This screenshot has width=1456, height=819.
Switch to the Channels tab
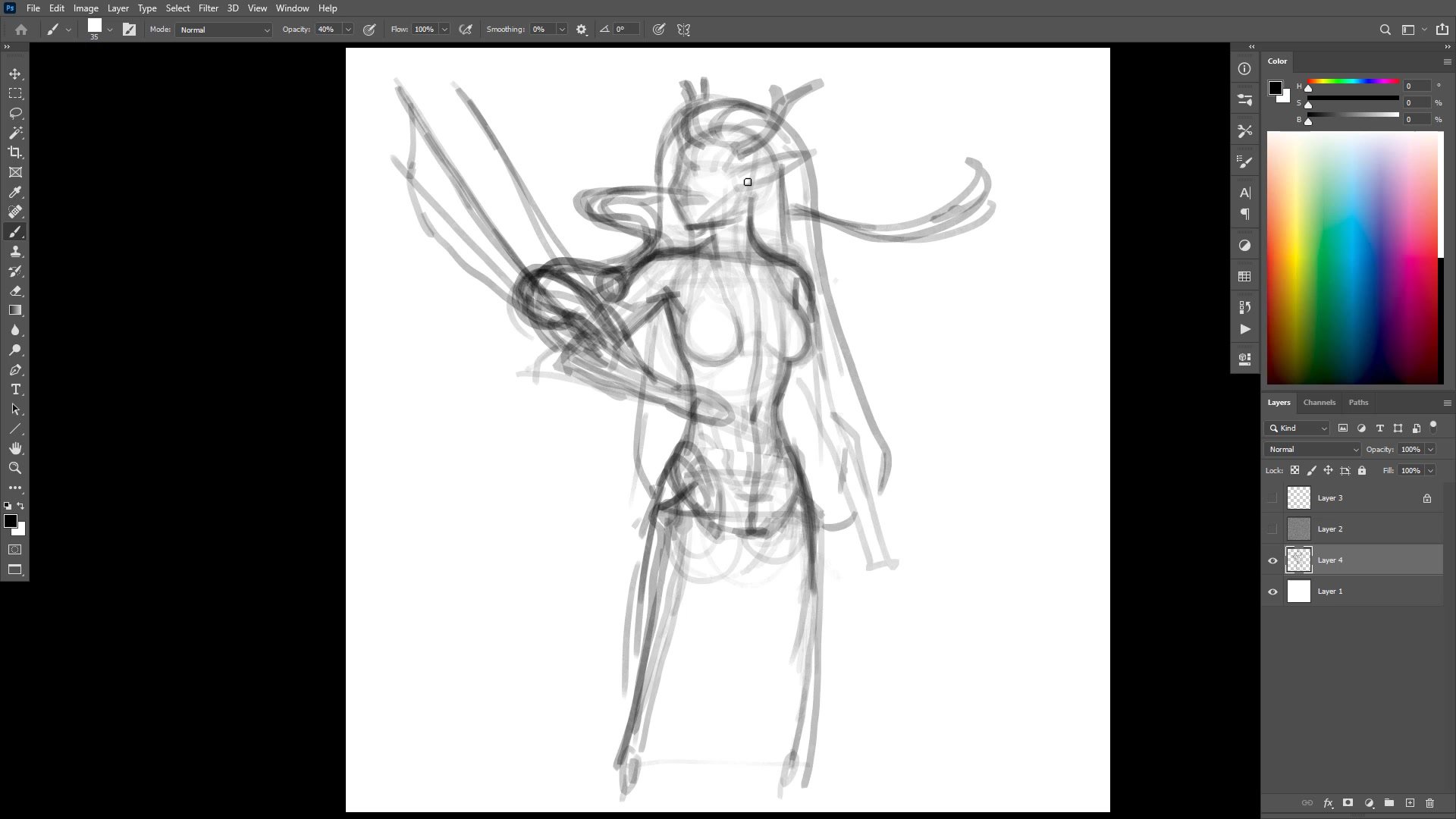1319,403
